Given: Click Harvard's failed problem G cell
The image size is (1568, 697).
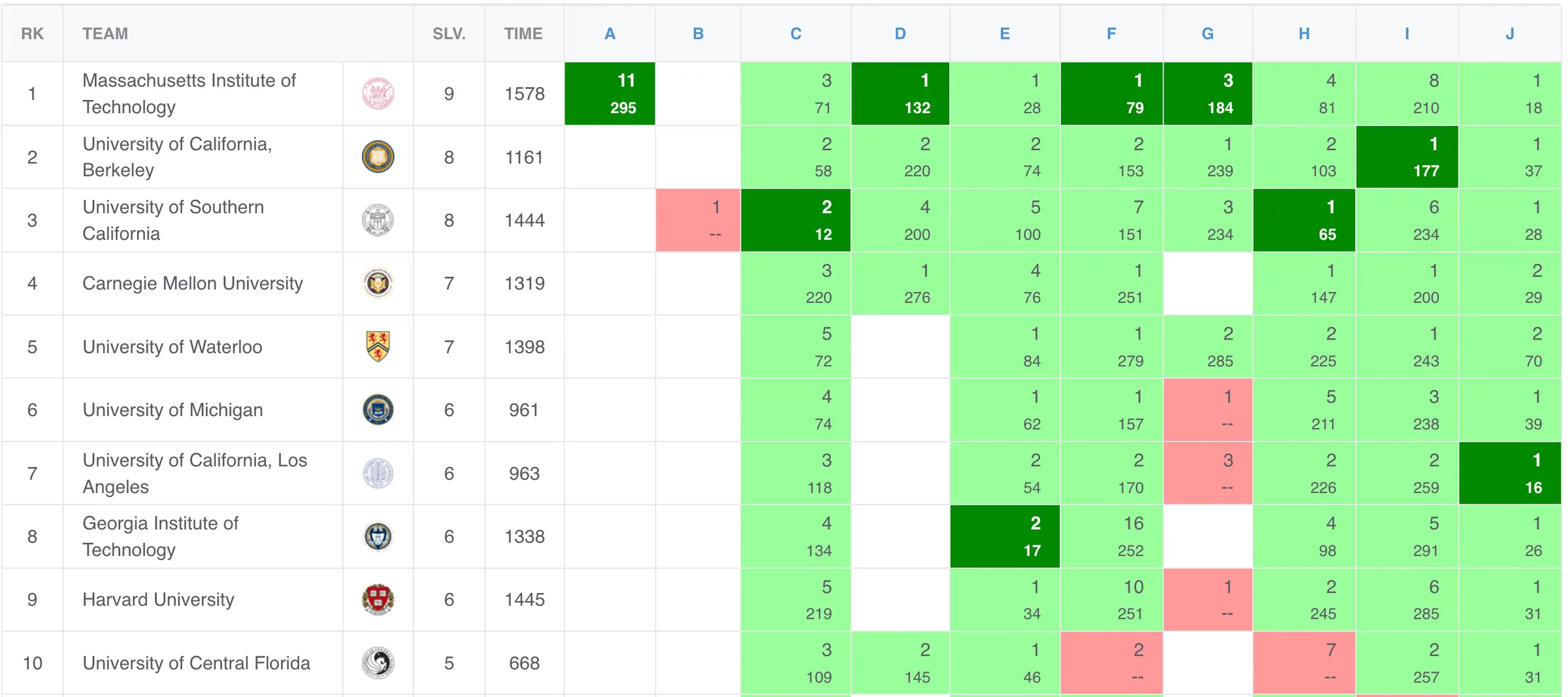Looking at the screenshot, I should [1207, 600].
